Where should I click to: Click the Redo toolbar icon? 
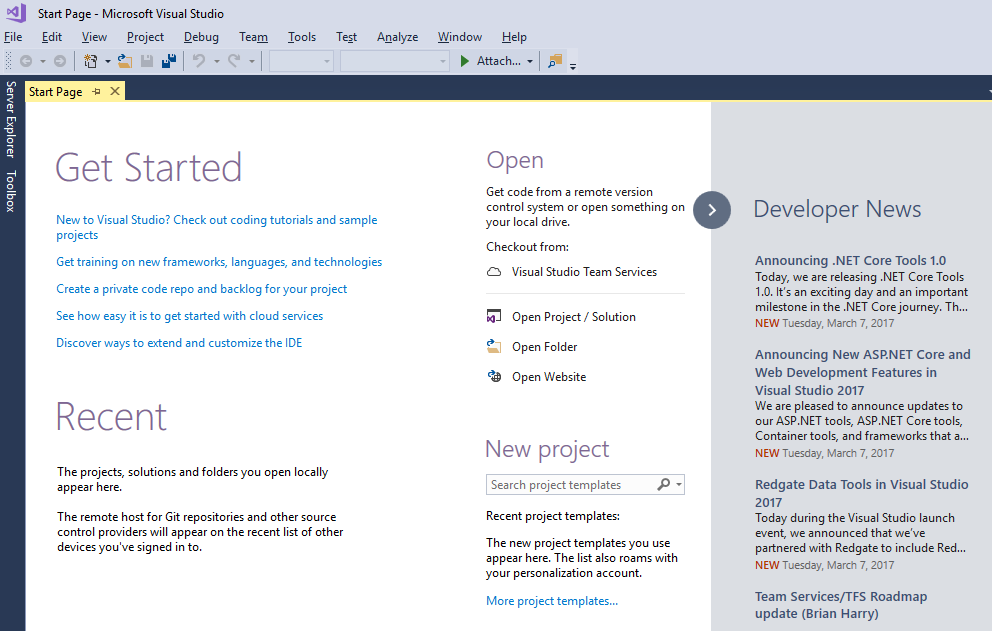coord(234,60)
